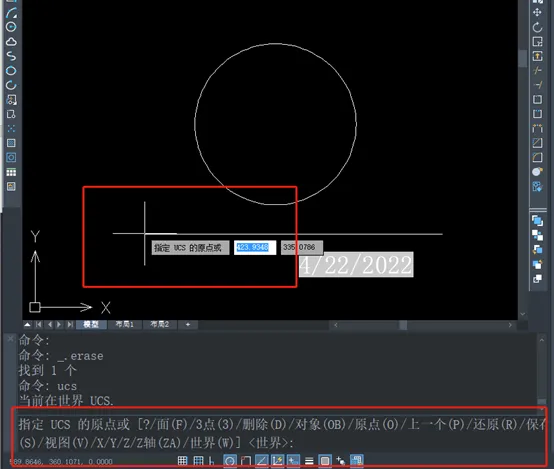Select the Fillet tool on right toolbar
Image resolution: width=554 pixels, height=469 pixels.
[537, 158]
